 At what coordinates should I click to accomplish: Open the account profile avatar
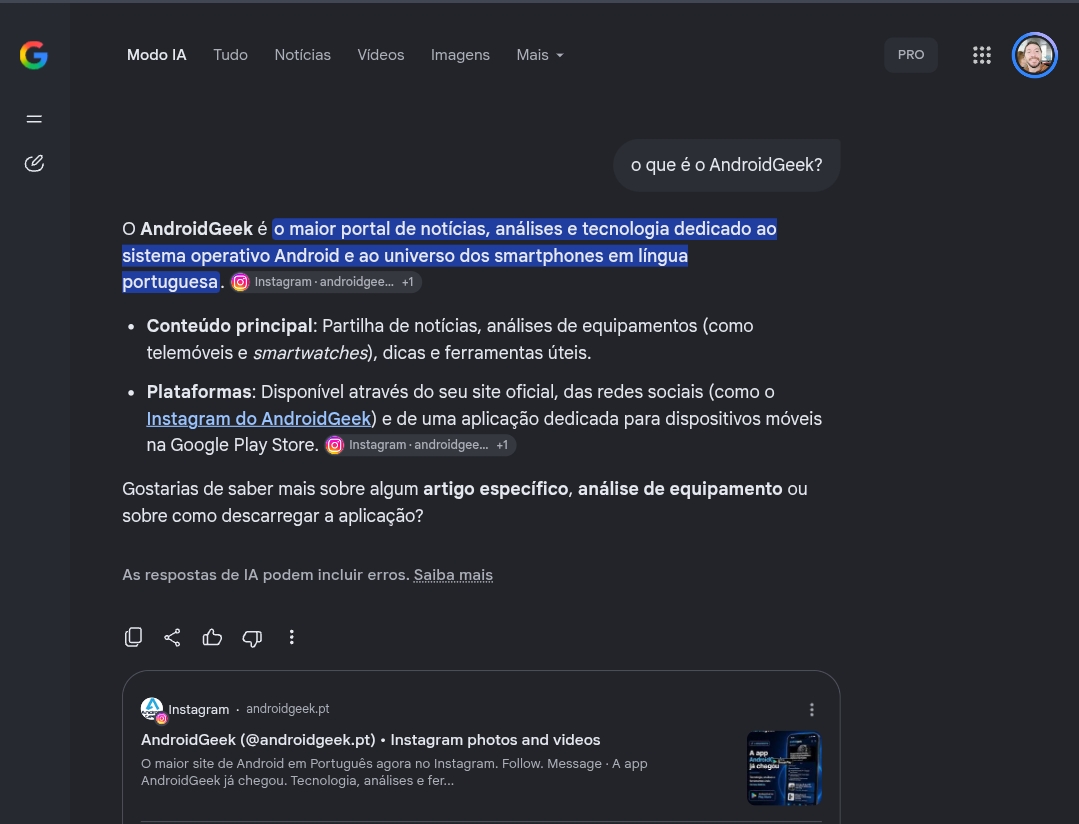coord(1034,55)
